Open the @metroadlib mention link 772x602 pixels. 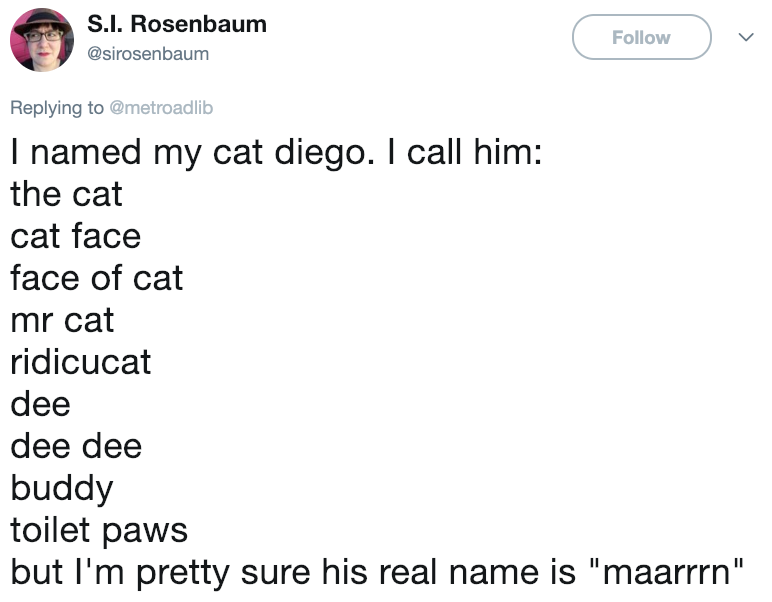click(161, 107)
